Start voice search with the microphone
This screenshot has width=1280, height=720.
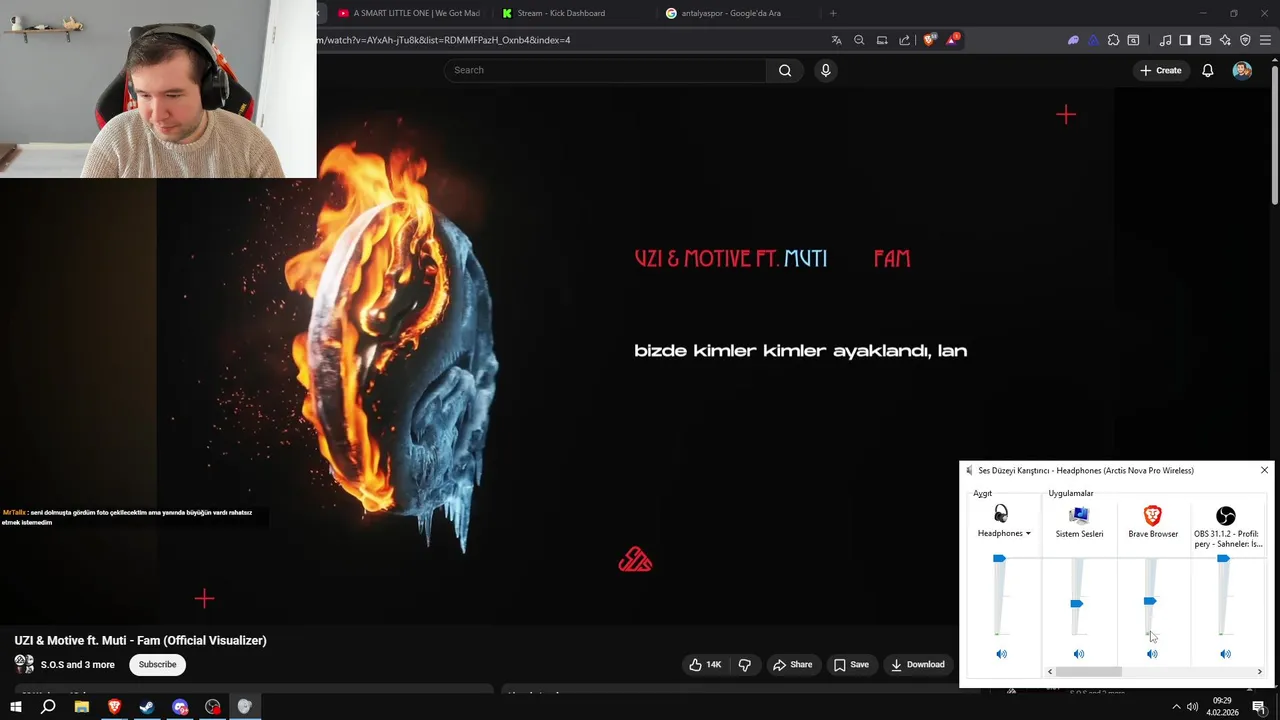(x=825, y=70)
